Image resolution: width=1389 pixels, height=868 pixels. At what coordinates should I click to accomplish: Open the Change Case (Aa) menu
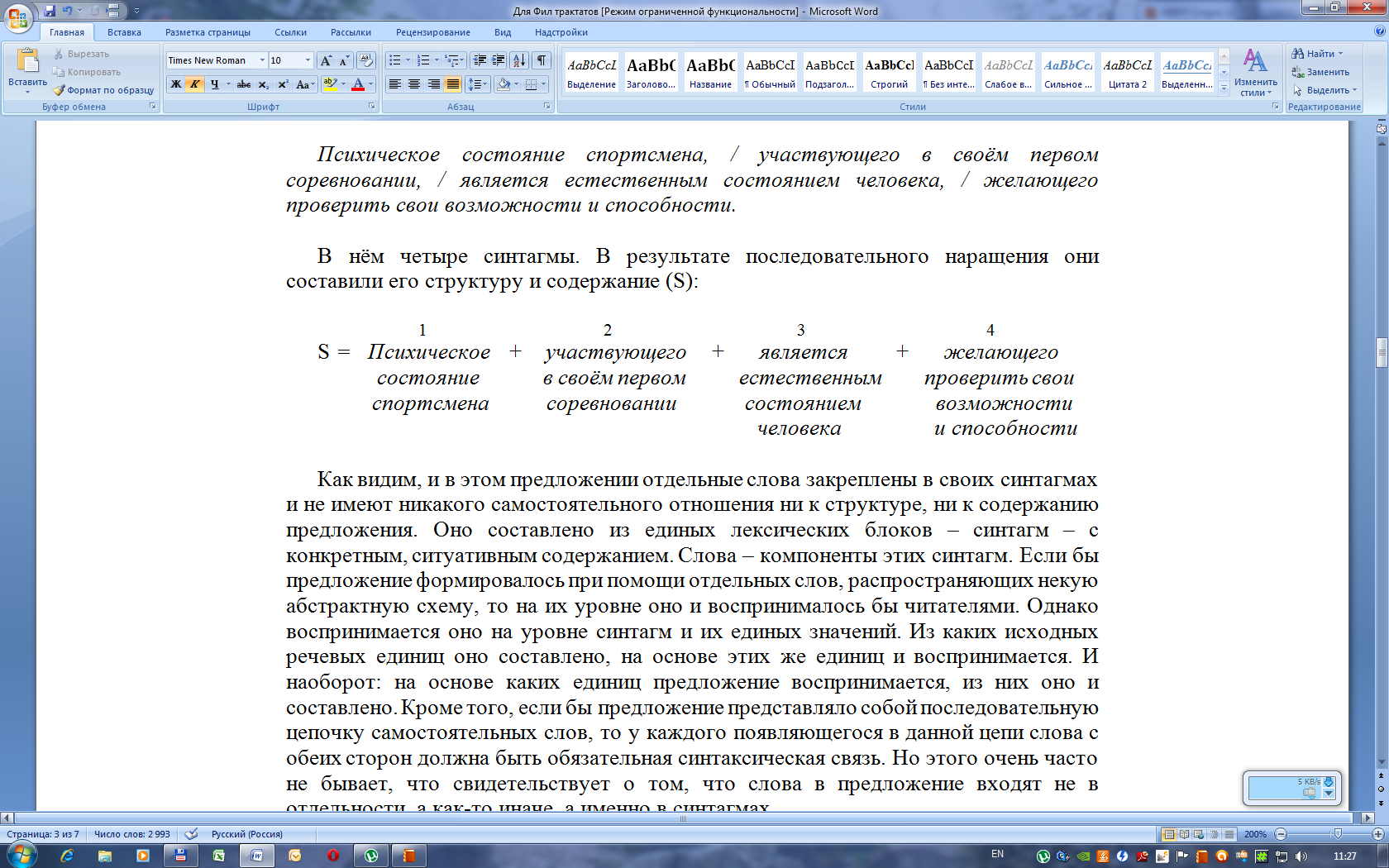point(303,84)
